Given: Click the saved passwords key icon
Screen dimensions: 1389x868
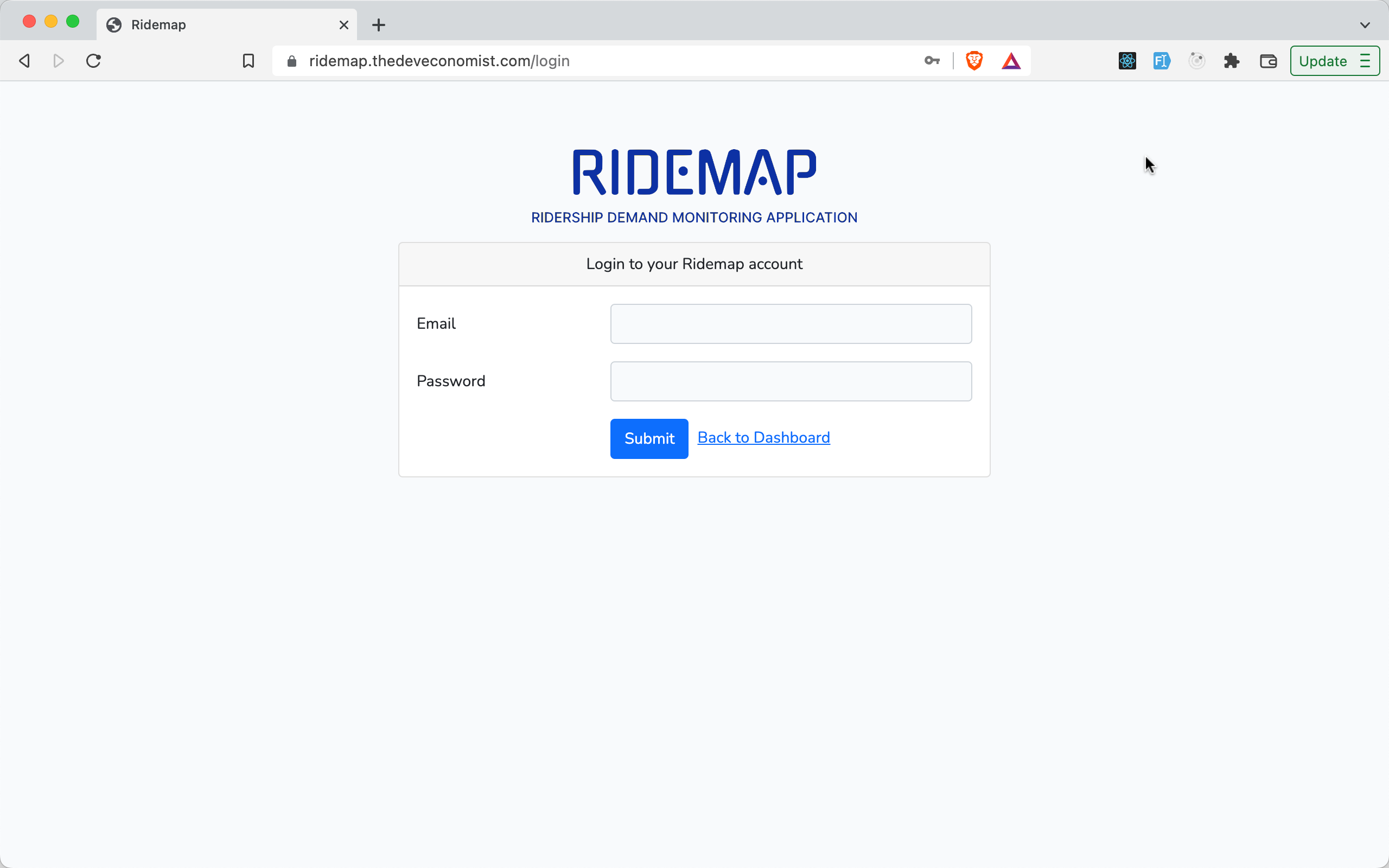Looking at the screenshot, I should (x=932, y=60).
